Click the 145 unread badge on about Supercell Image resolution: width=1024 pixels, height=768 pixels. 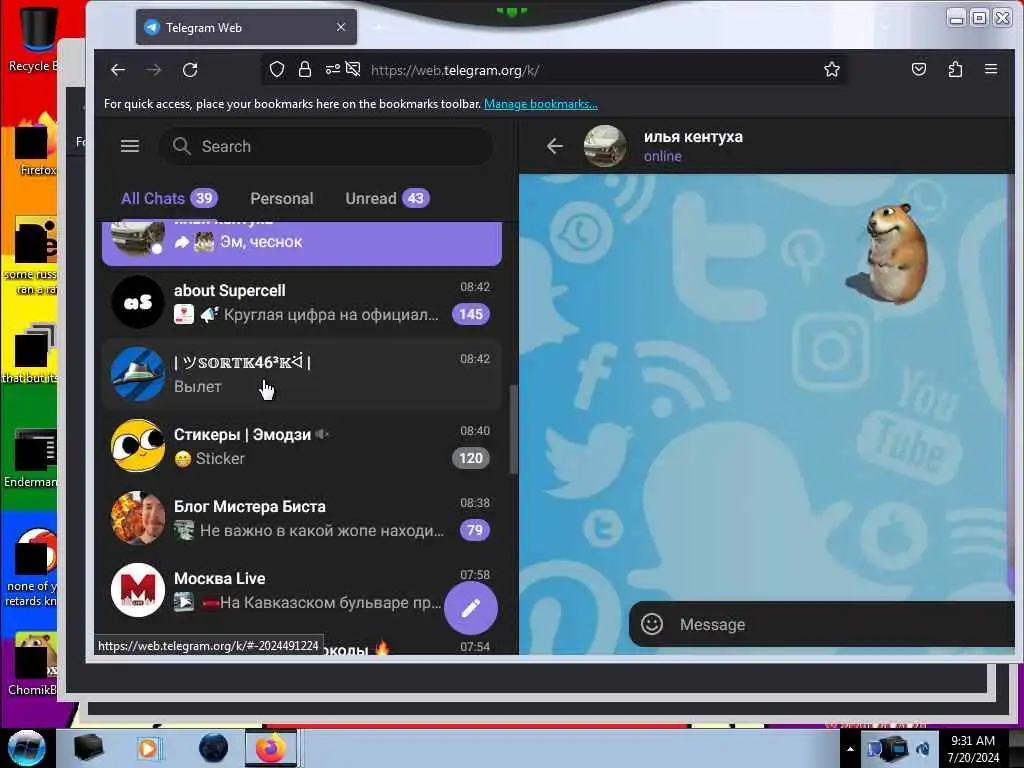471,315
